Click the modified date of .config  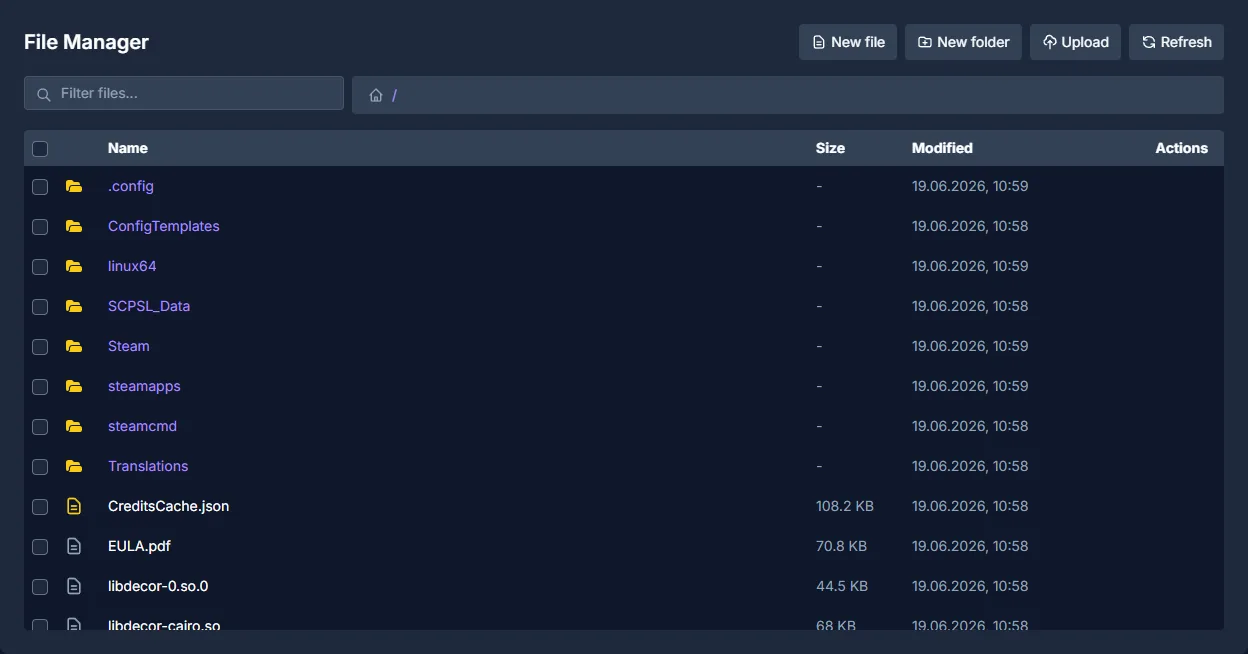(970, 186)
